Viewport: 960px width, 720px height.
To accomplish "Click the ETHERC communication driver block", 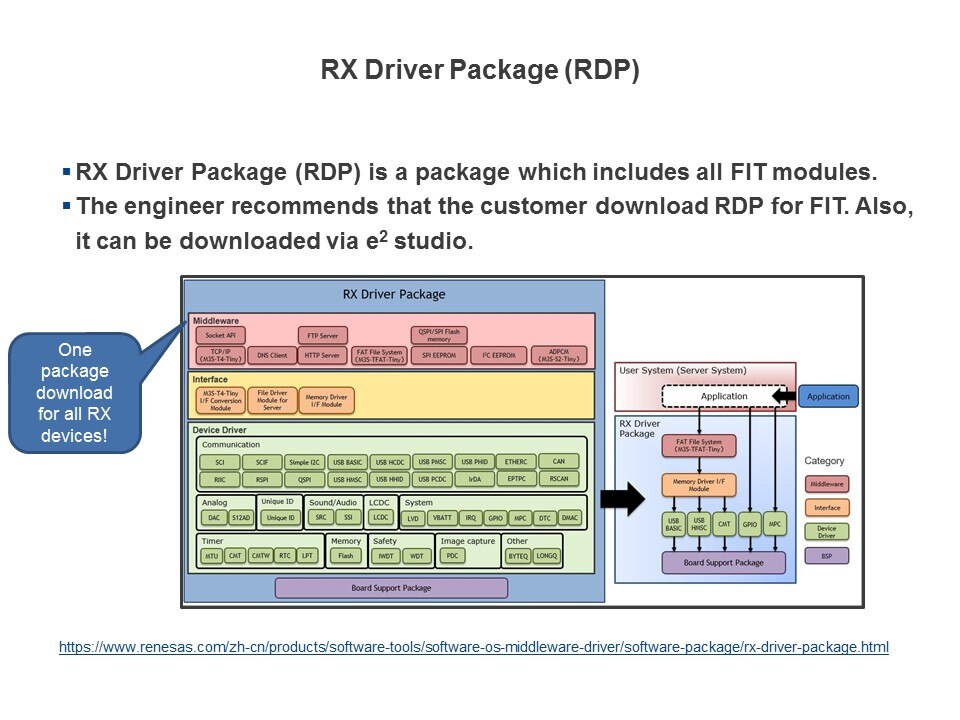I will point(516,462).
